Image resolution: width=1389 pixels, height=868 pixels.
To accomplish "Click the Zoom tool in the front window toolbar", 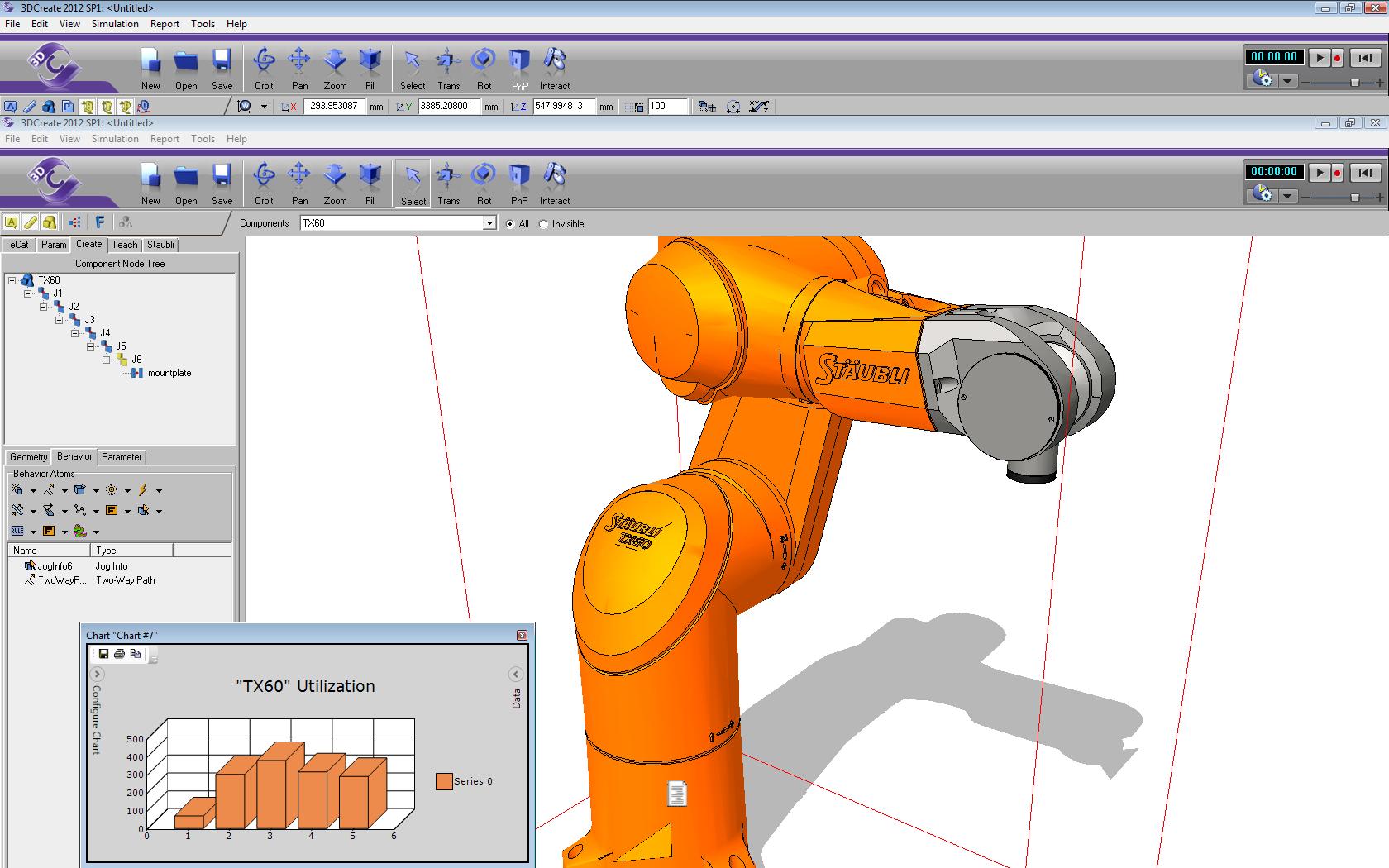I will pos(335,184).
